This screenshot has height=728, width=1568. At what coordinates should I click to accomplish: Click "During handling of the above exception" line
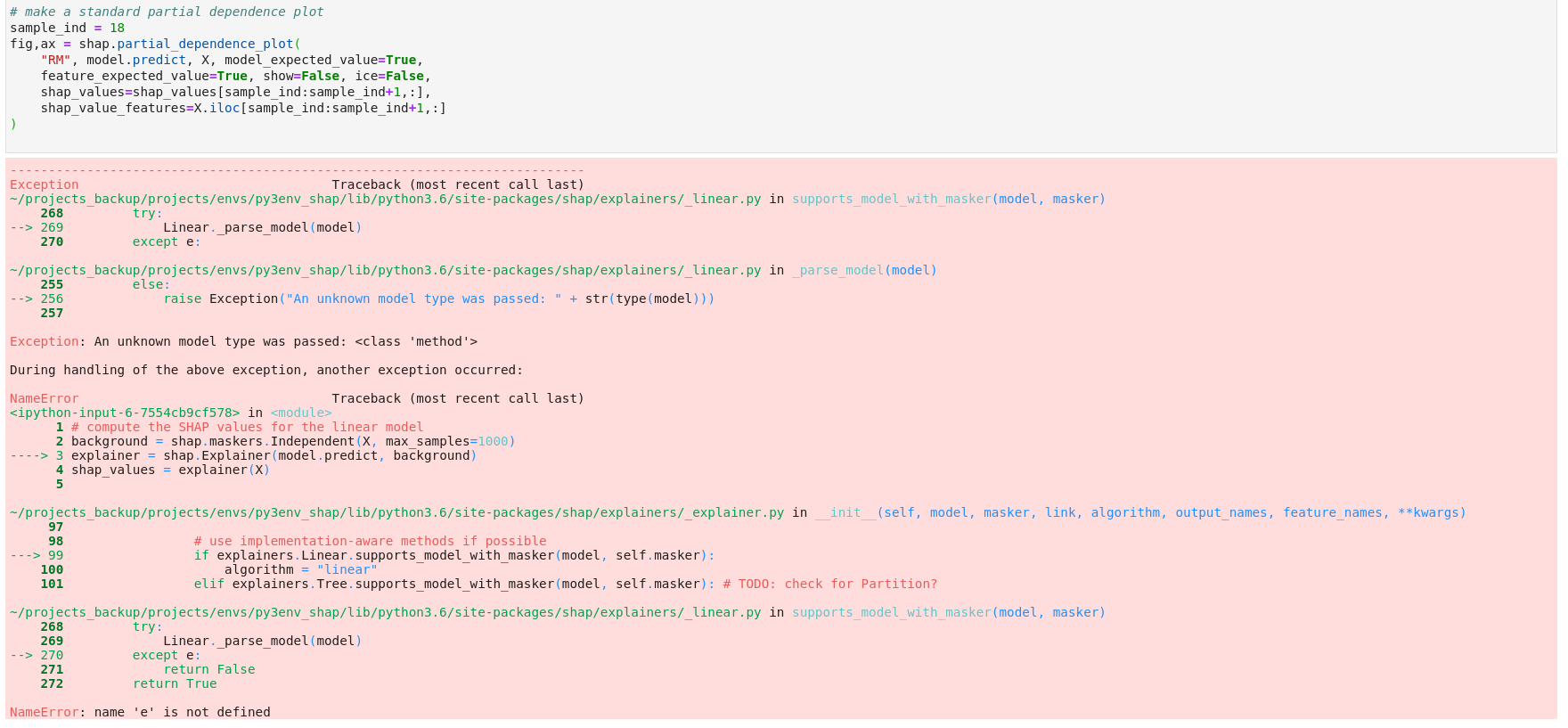point(266,370)
